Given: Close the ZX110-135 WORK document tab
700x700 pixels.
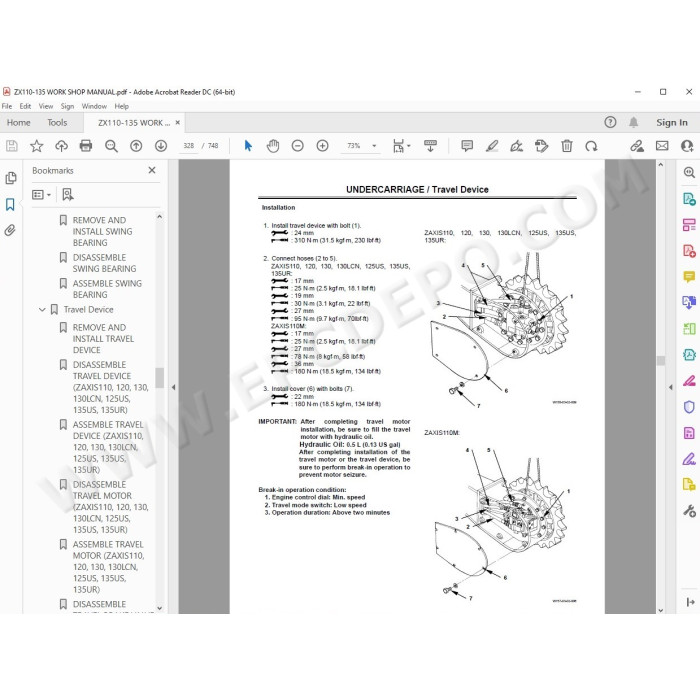Looking at the screenshot, I should pyautogui.click(x=178, y=122).
